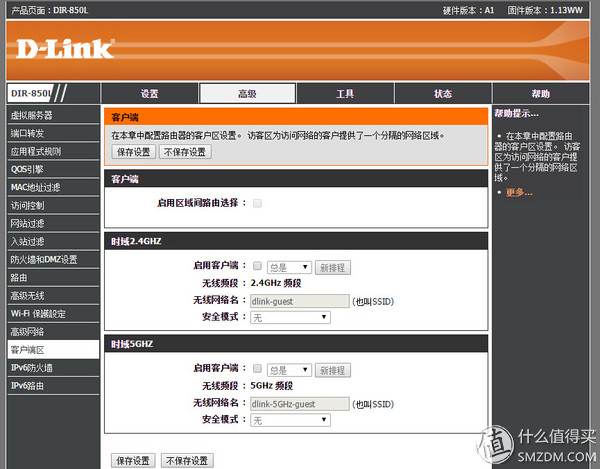Click 新排程 button in the 2.4GHz section
The height and width of the screenshot is (469, 600).
(x=332, y=268)
